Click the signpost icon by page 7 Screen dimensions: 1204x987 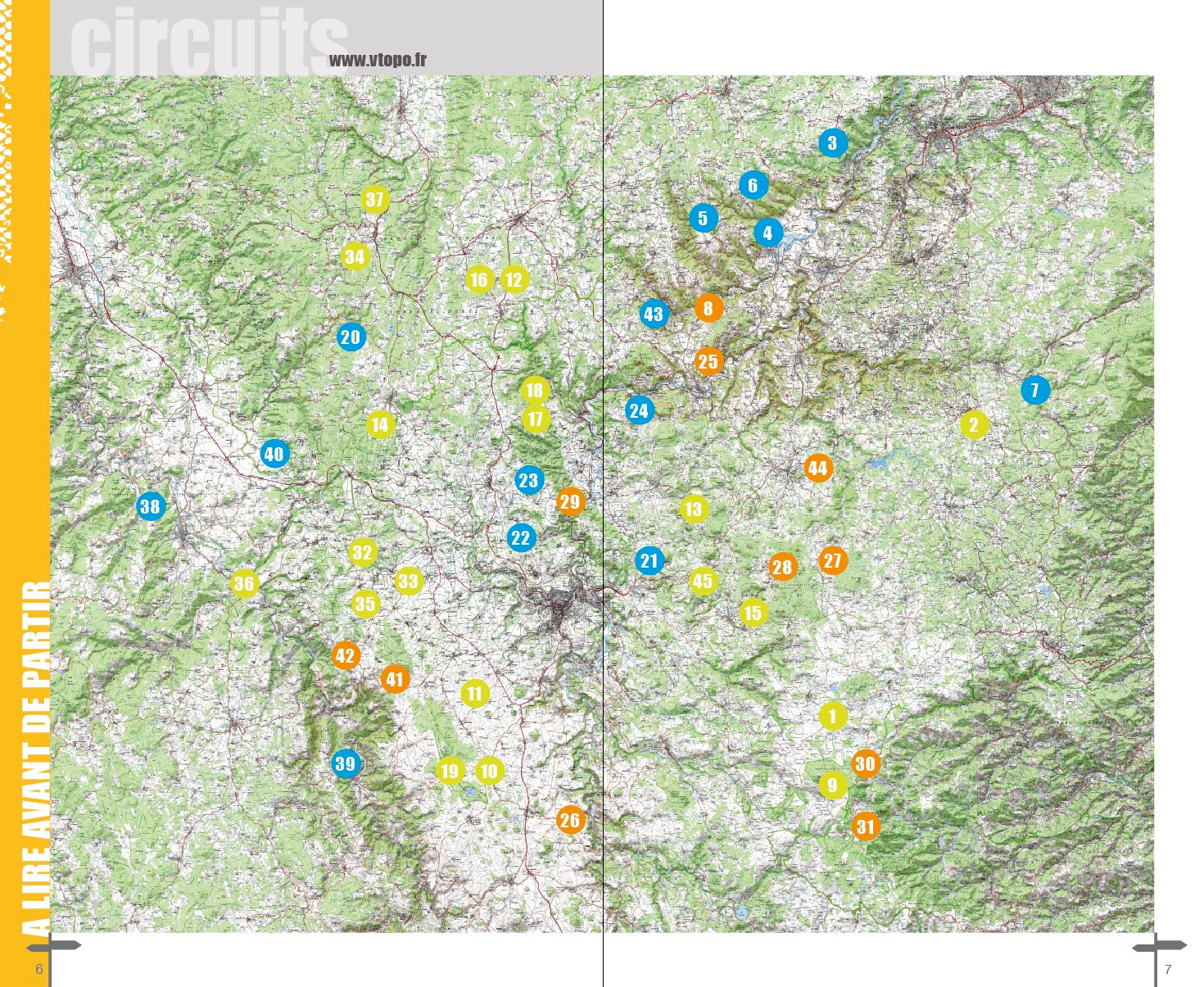tap(1157, 949)
